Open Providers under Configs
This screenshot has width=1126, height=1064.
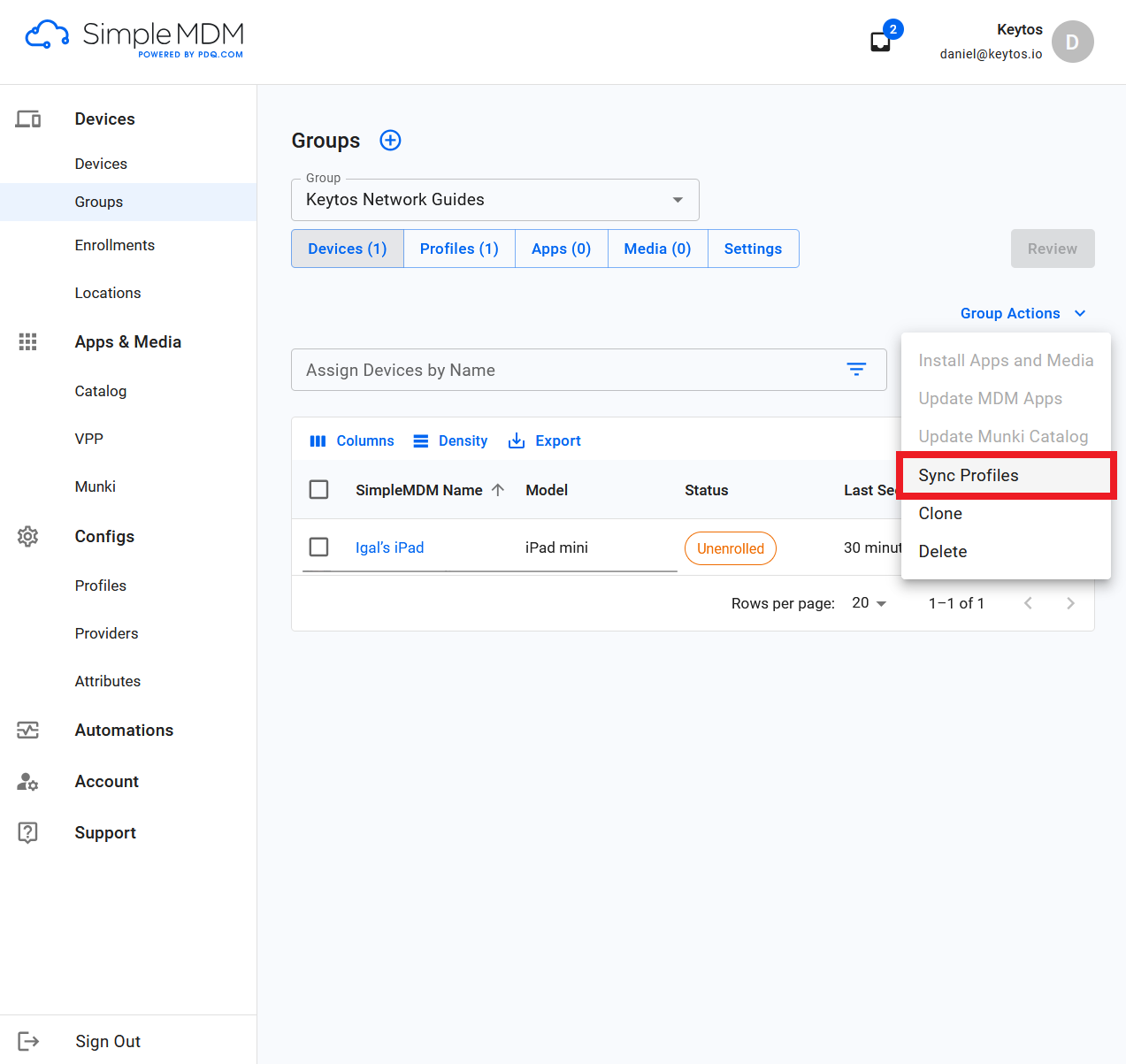107,633
